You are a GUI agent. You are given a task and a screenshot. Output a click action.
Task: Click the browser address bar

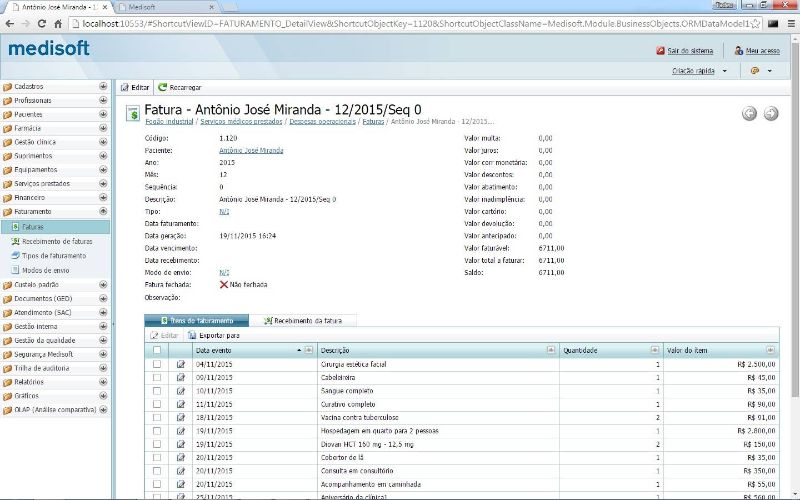[413, 23]
